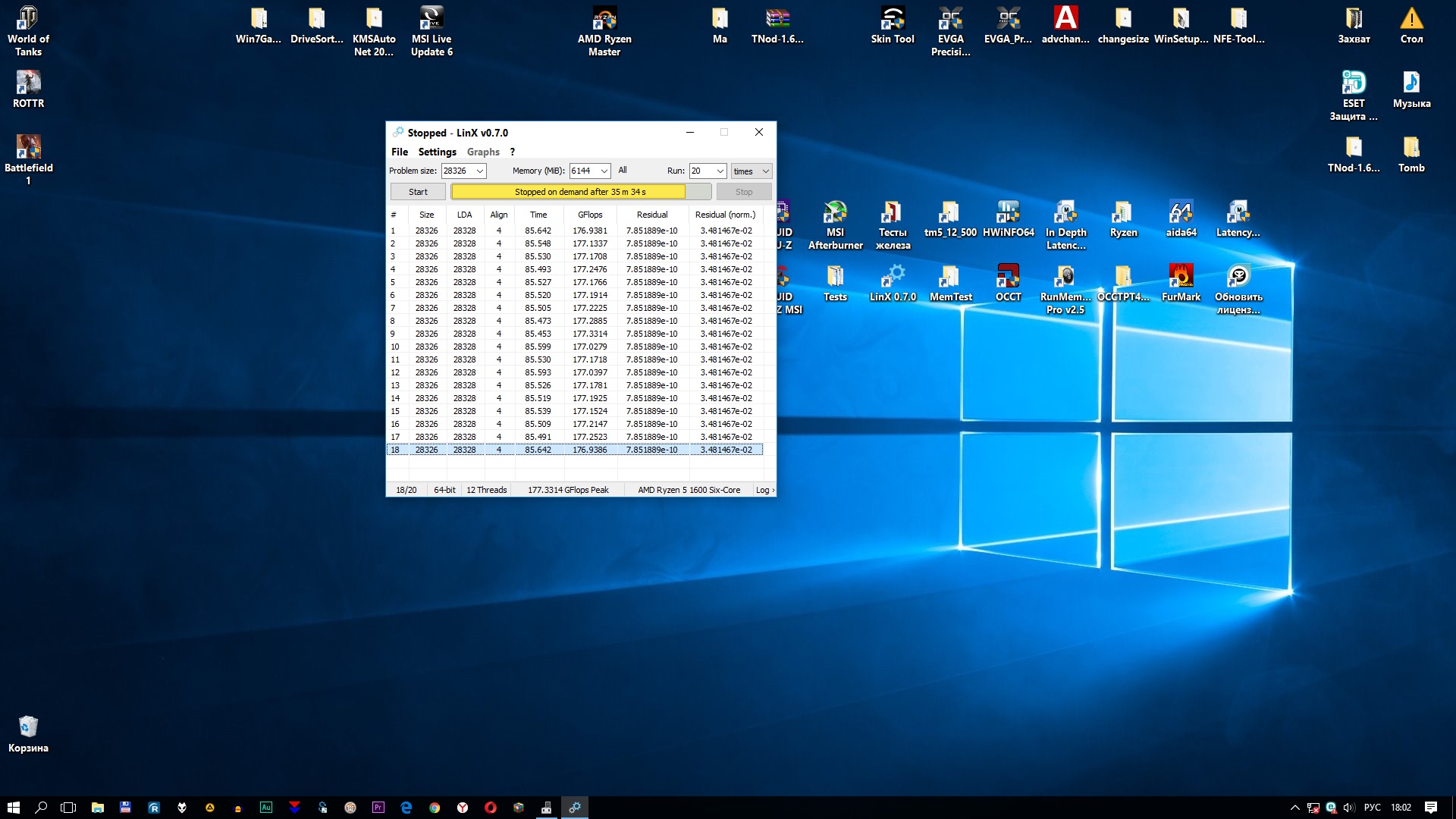Open the AMD Ryzen Master desktop icon
This screenshot has width=1456, height=819.
(x=604, y=19)
